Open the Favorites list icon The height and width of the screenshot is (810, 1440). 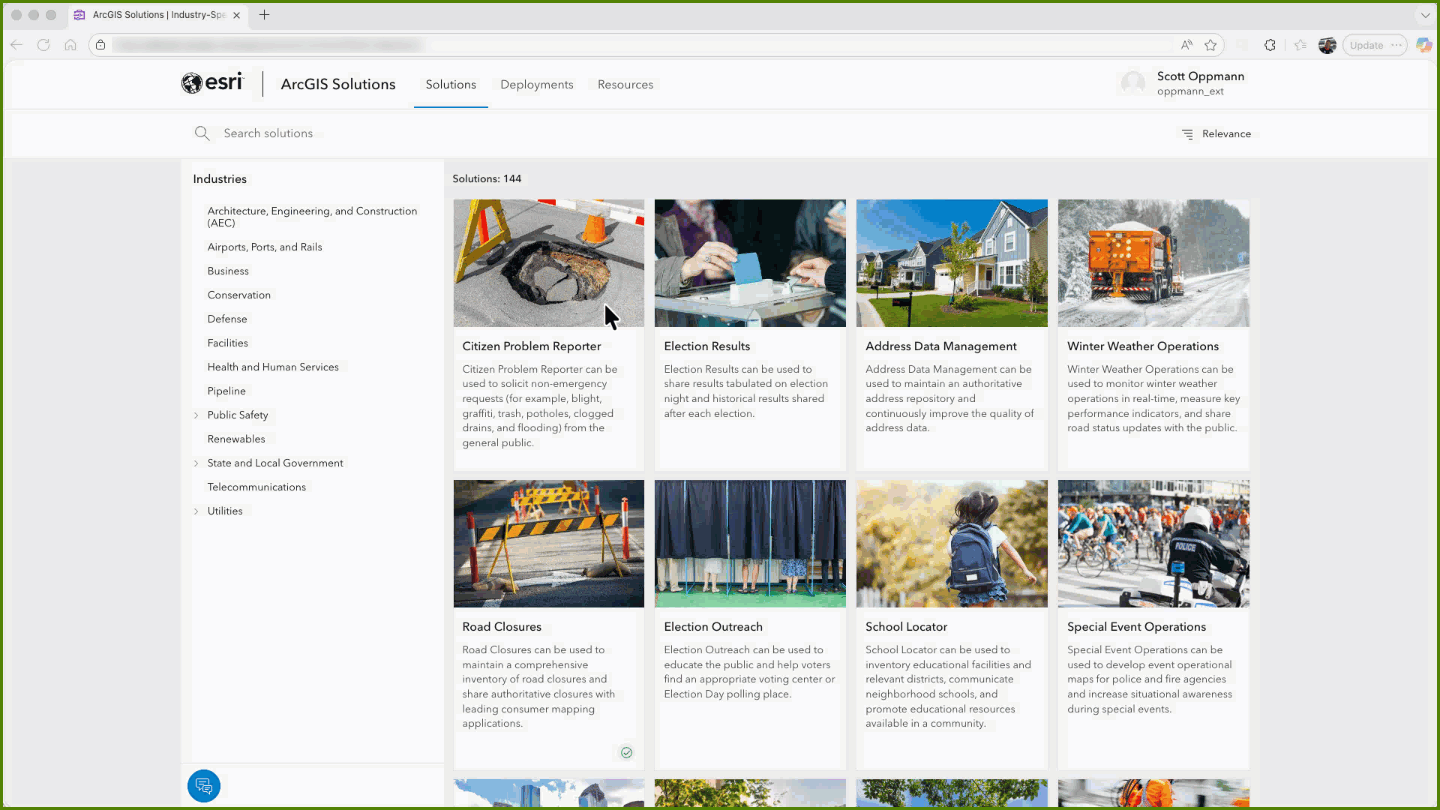click(x=1300, y=45)
